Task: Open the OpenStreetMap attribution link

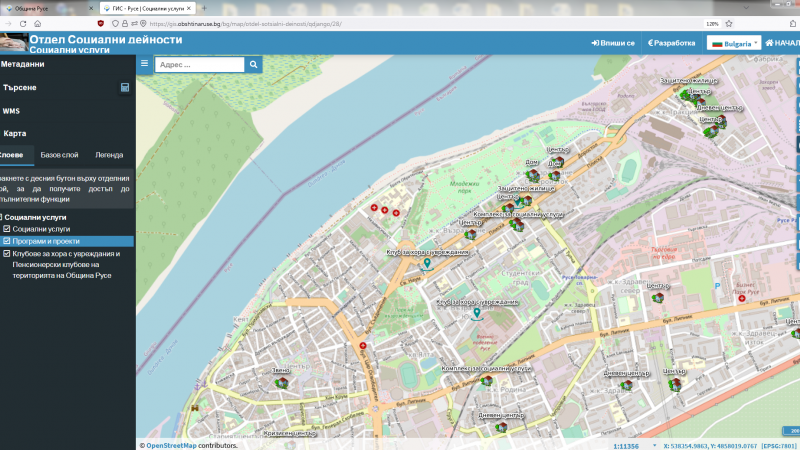Action: click(x=171, y=445)
